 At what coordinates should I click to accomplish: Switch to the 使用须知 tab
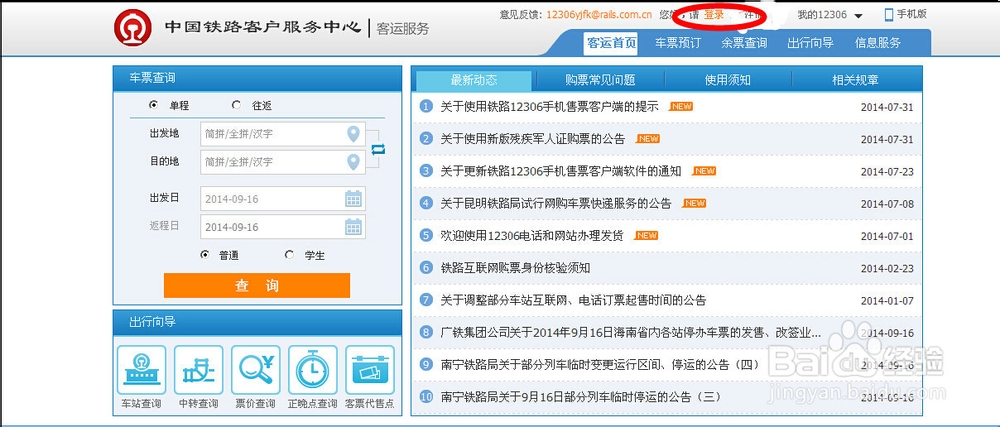(x=728, y=80)
